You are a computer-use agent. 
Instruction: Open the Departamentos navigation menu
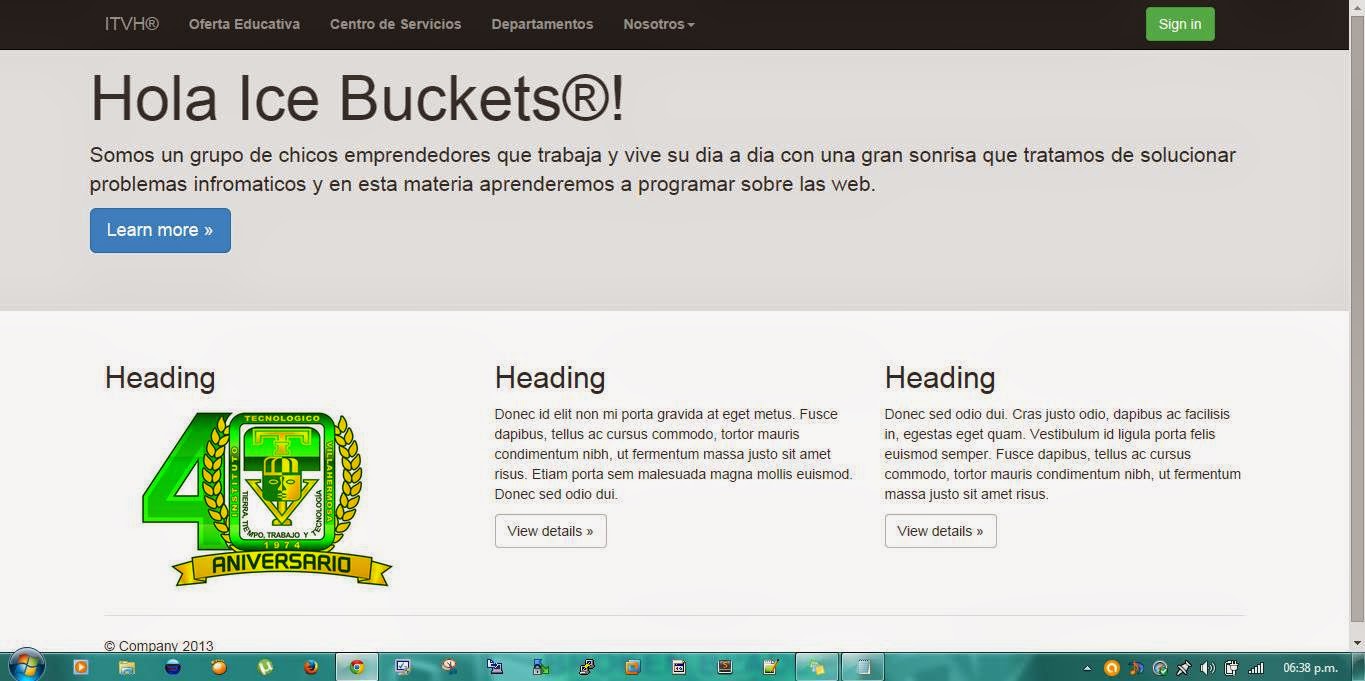[x=541, y=23]
